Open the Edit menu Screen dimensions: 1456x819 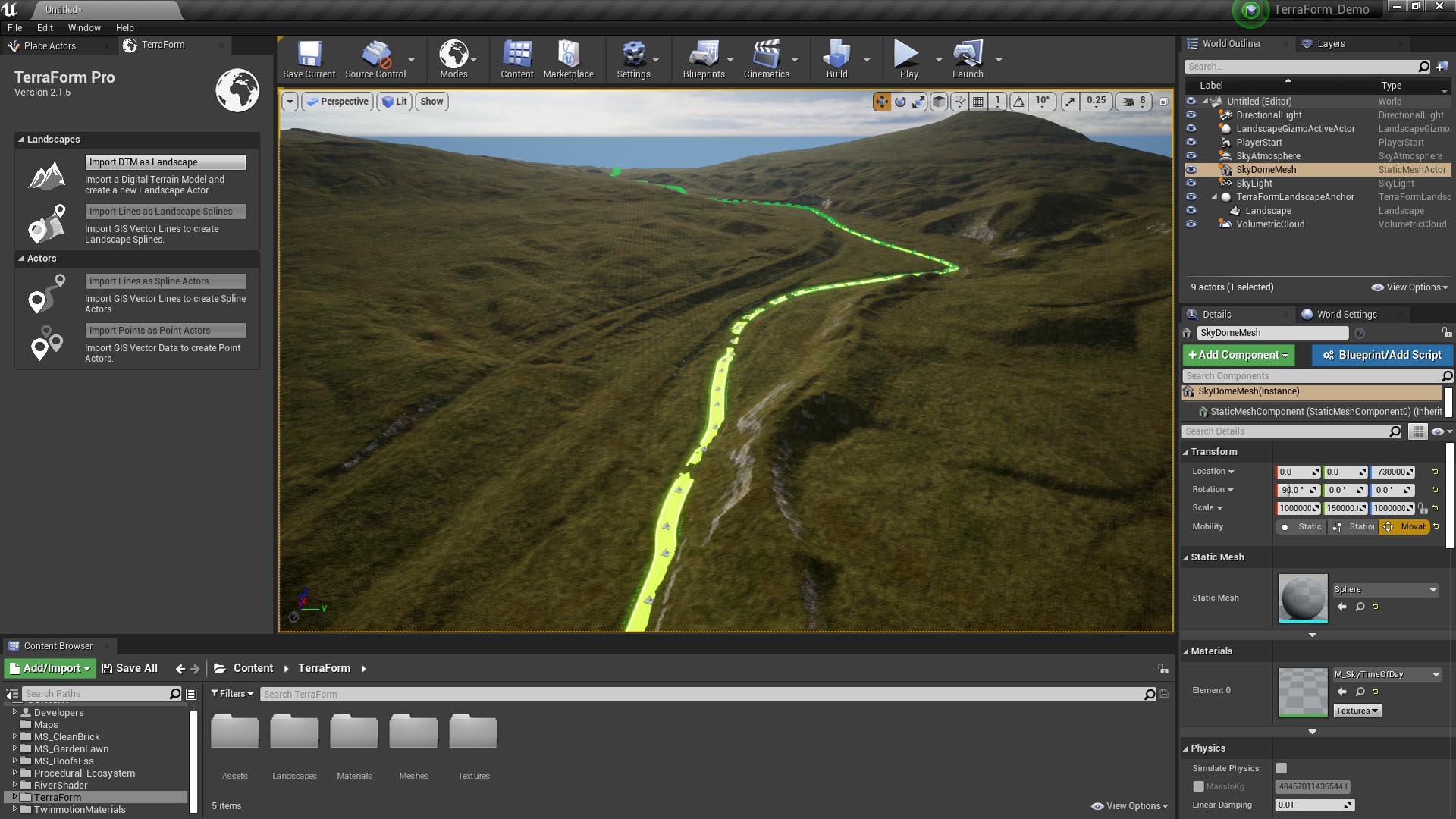pyautogui.click(x=45, y=27)
